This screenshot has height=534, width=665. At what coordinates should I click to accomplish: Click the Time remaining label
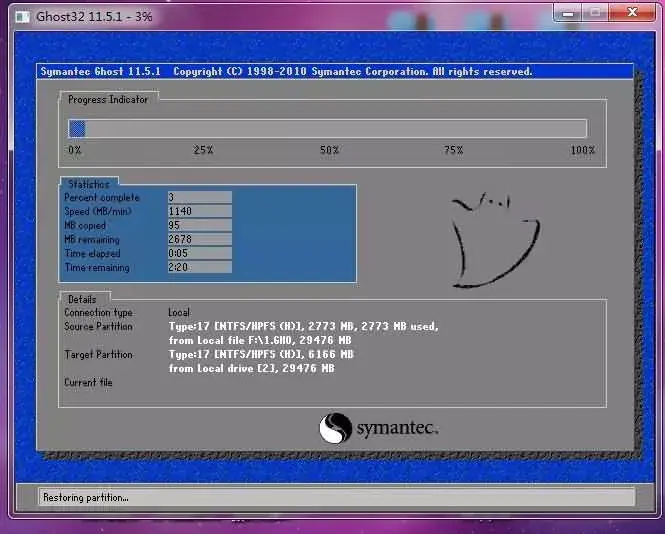pyautogui.click(x=97, y=268)
